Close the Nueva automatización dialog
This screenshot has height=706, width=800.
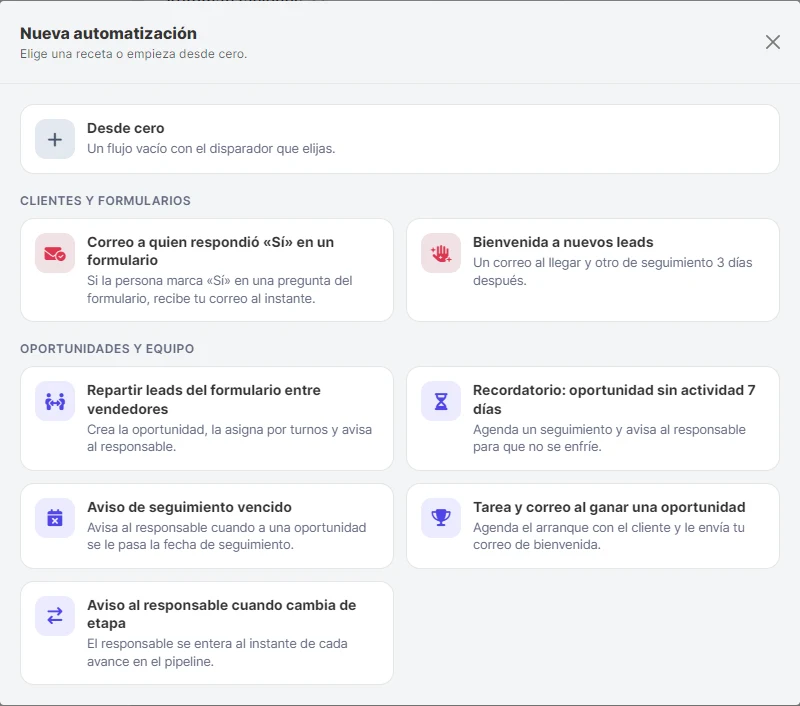[x=772, y=42]
